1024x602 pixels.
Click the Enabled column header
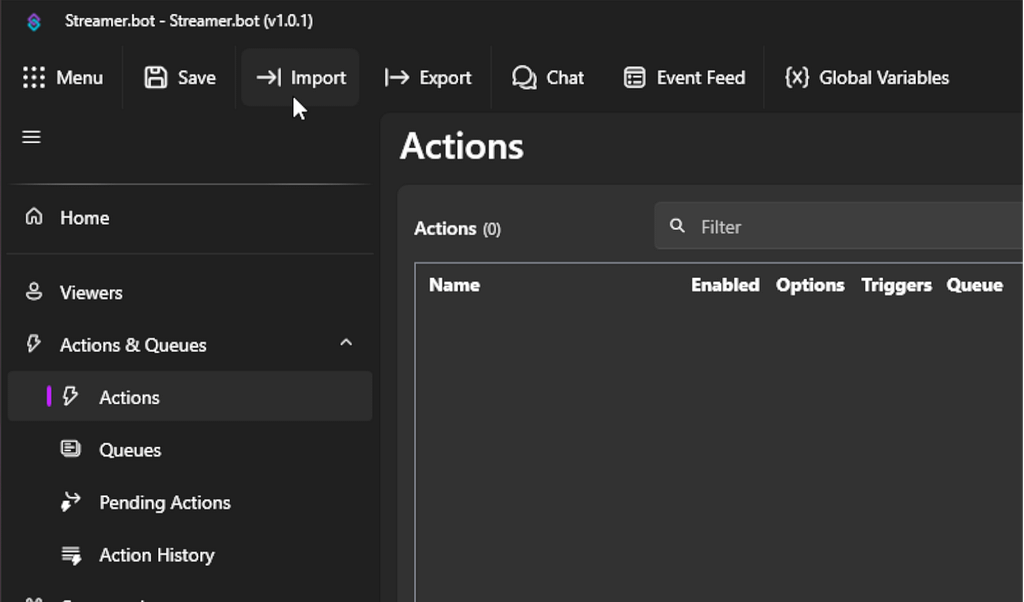pos(725,285)
